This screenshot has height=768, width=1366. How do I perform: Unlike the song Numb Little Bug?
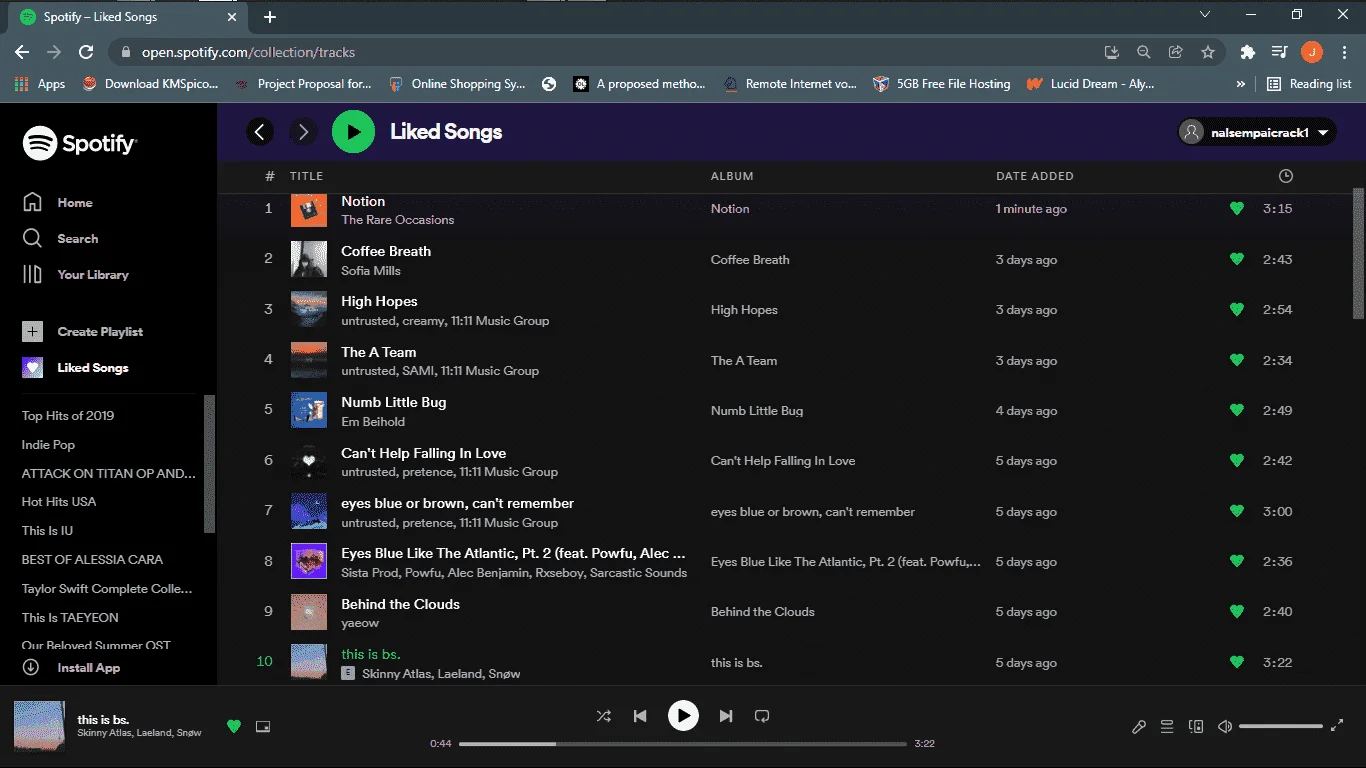point(1237,410)
